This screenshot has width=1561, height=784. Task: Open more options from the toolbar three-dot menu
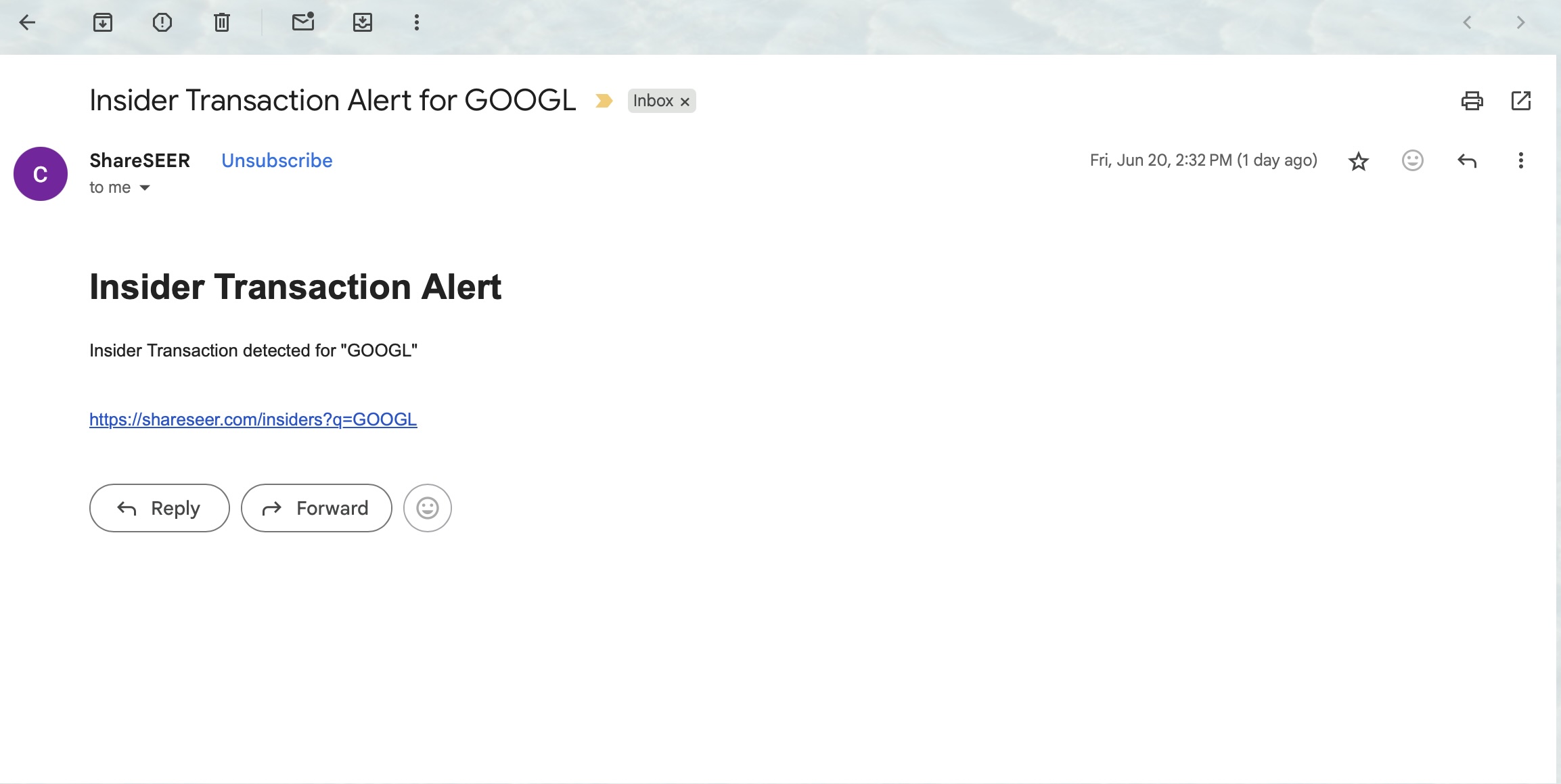click(x=416, y=22)
